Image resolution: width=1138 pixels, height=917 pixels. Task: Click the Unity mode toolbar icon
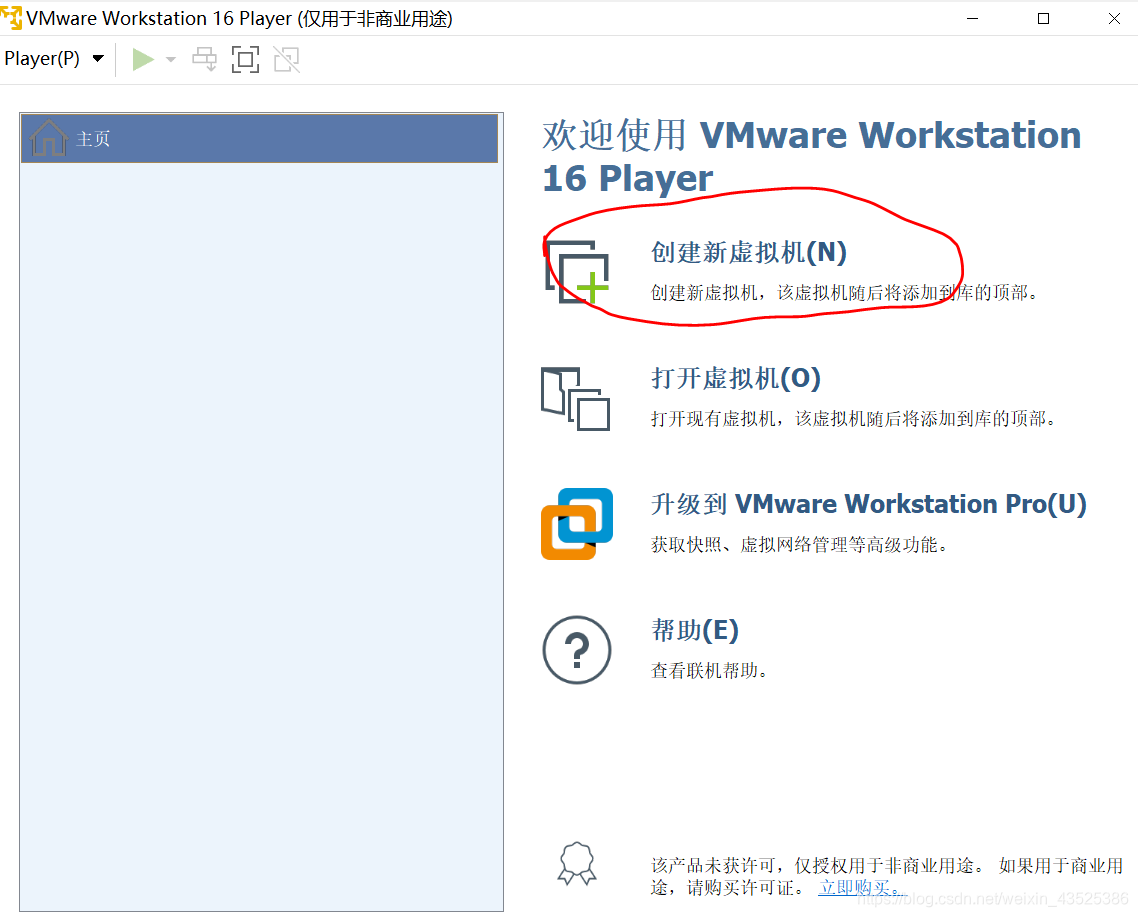point(287,60)
